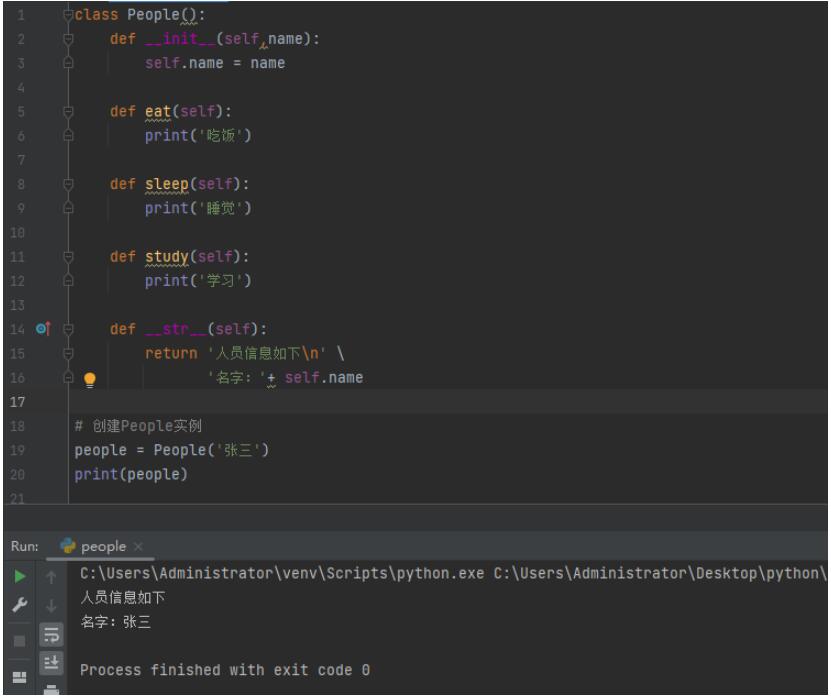Toggle scroll-to-end in the Run console
The image size is (831, 700).
[x=52, y=660]
